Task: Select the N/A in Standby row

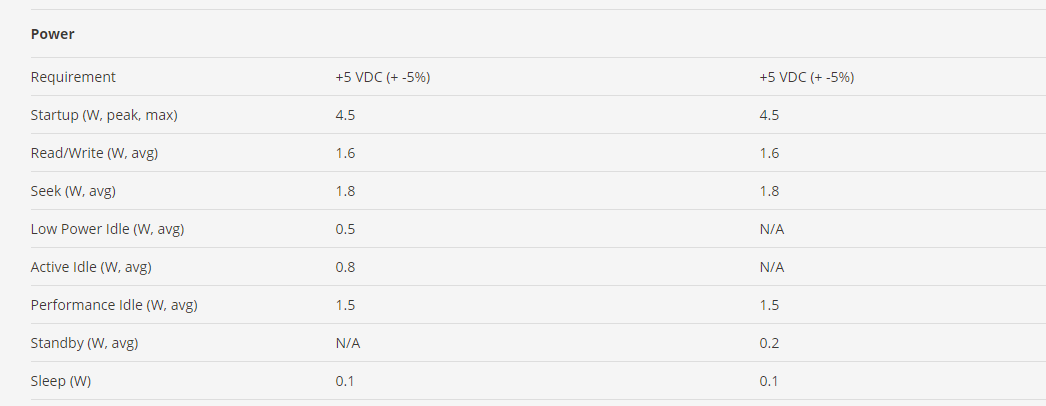Action: tap(348, 343)
